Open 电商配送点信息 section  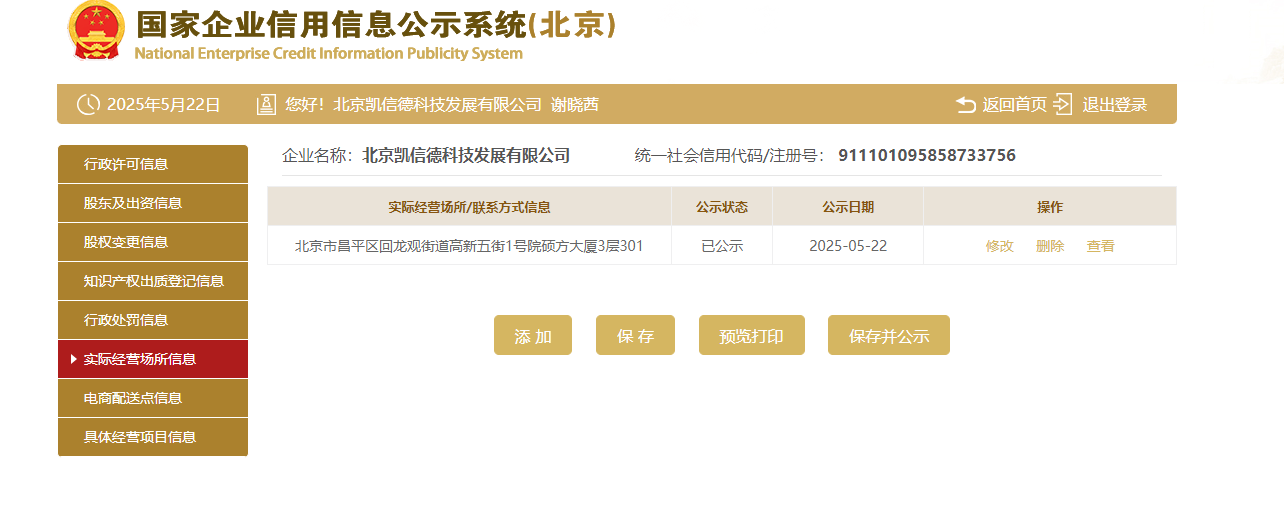click(x=153, y=398)
